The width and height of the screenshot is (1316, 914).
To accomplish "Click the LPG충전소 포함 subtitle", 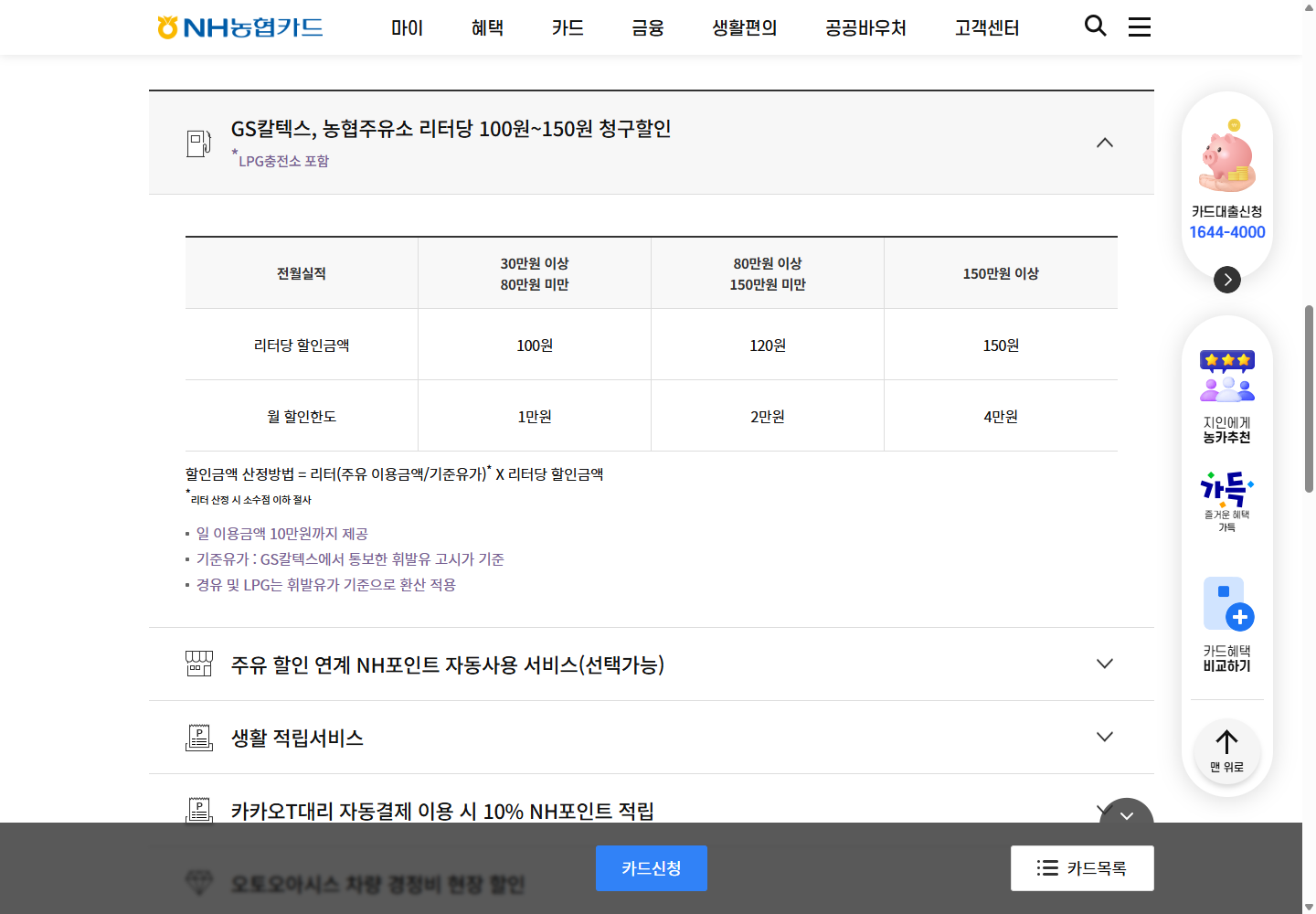I will point(281,160).
